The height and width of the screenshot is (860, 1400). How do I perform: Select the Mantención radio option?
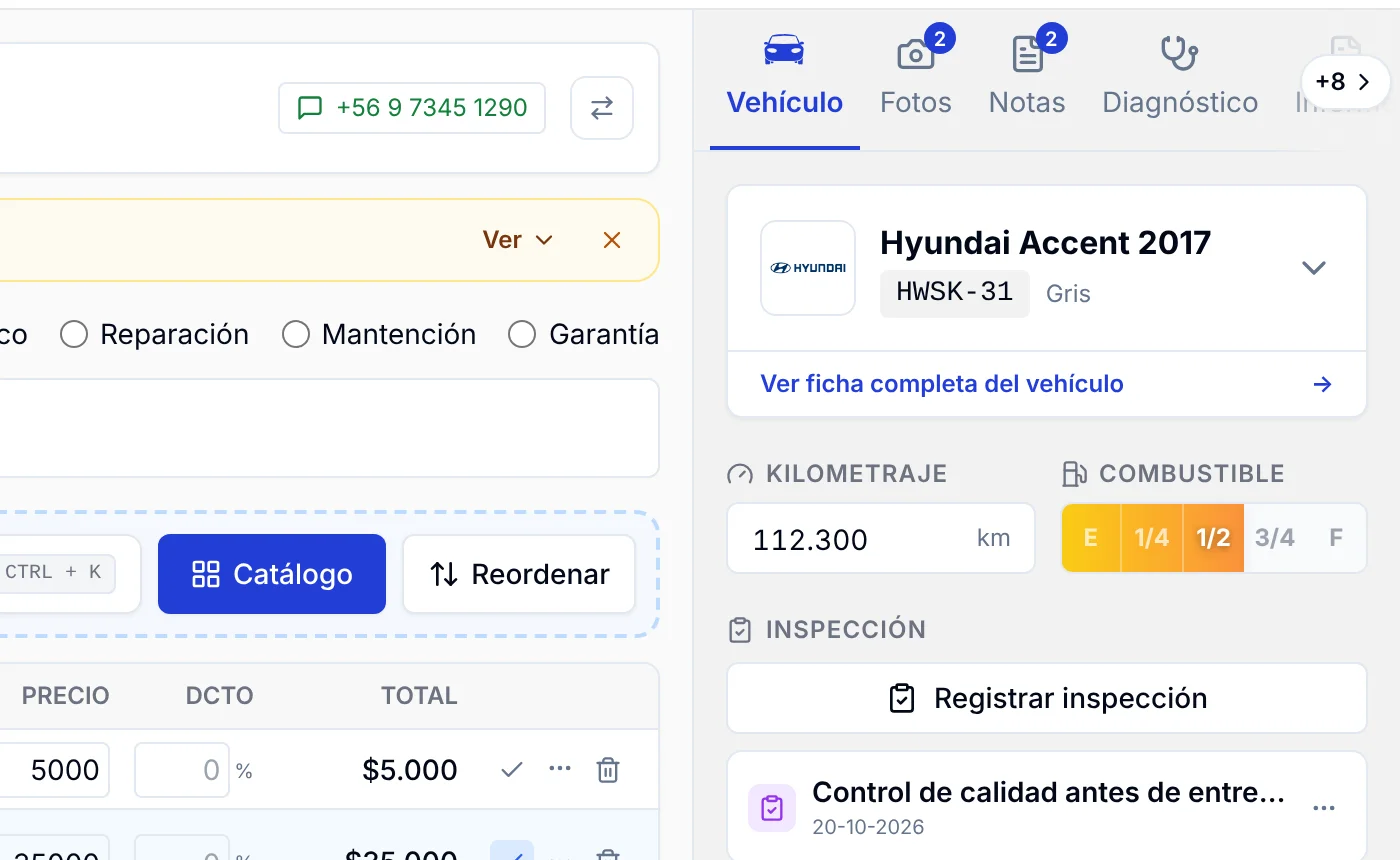(x=379, y=334)
